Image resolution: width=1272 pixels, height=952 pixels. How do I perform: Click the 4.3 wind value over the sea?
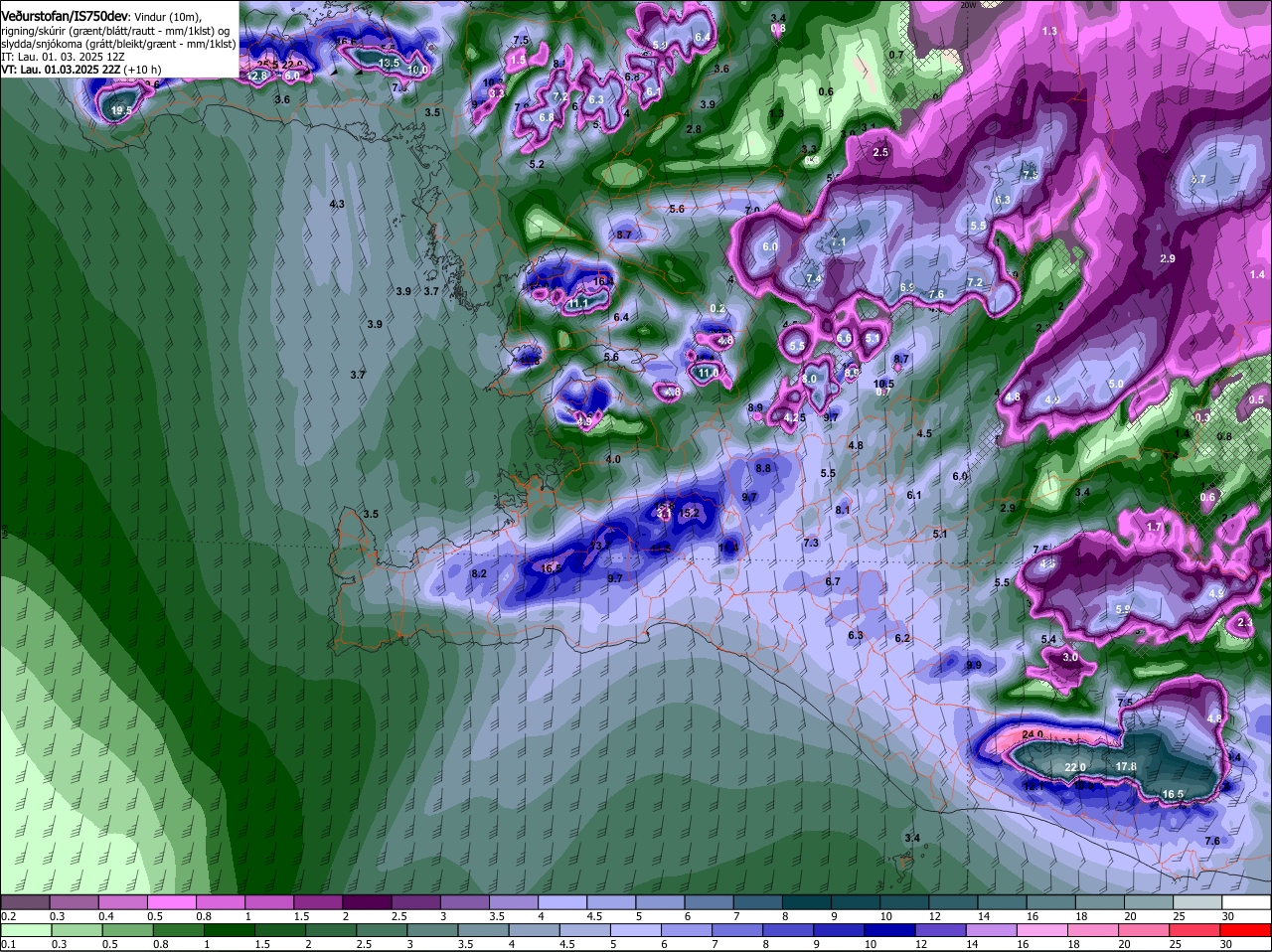point(336,204)
